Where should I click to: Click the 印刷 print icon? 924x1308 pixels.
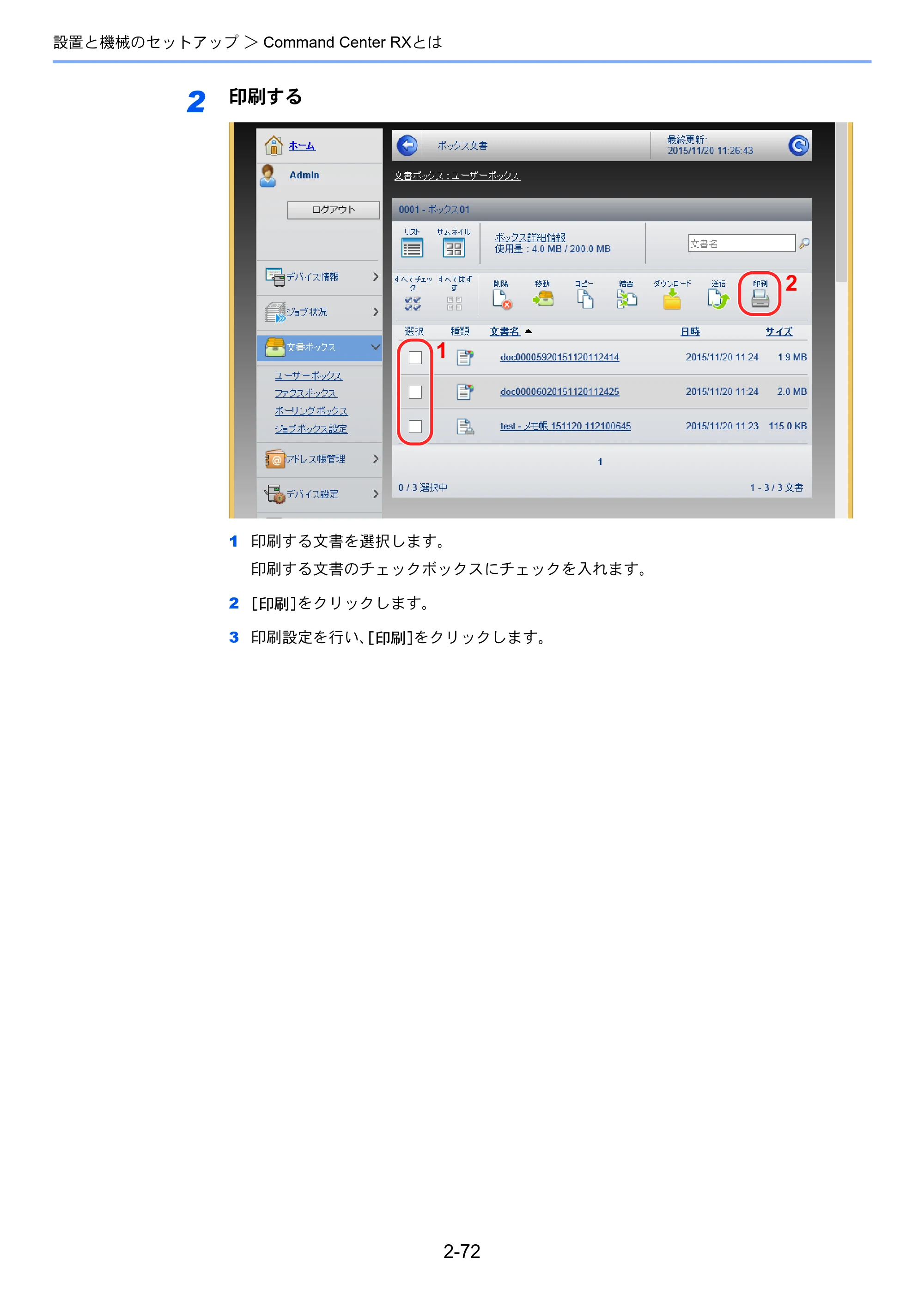tap(760, 298)
